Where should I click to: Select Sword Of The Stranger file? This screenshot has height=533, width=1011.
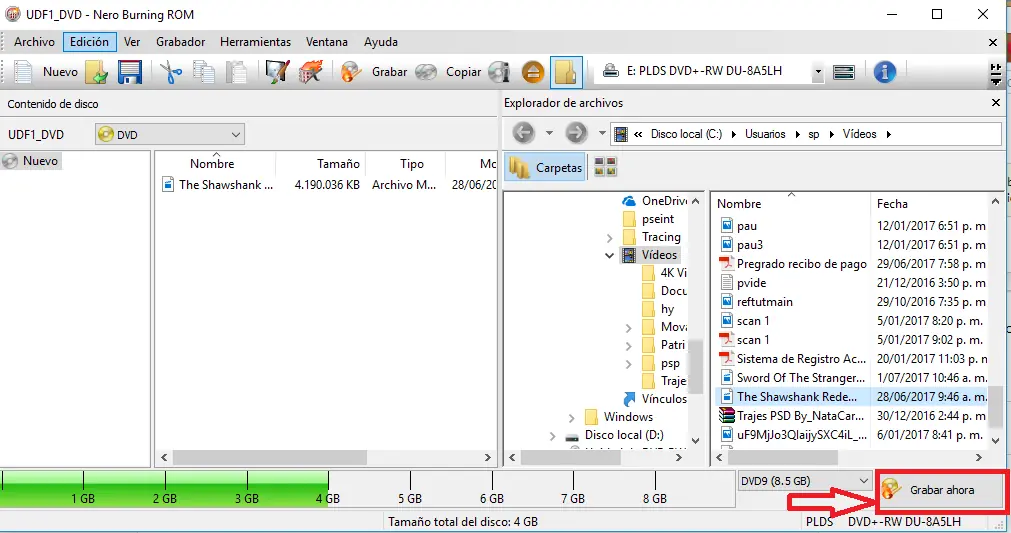click(792, 378)
